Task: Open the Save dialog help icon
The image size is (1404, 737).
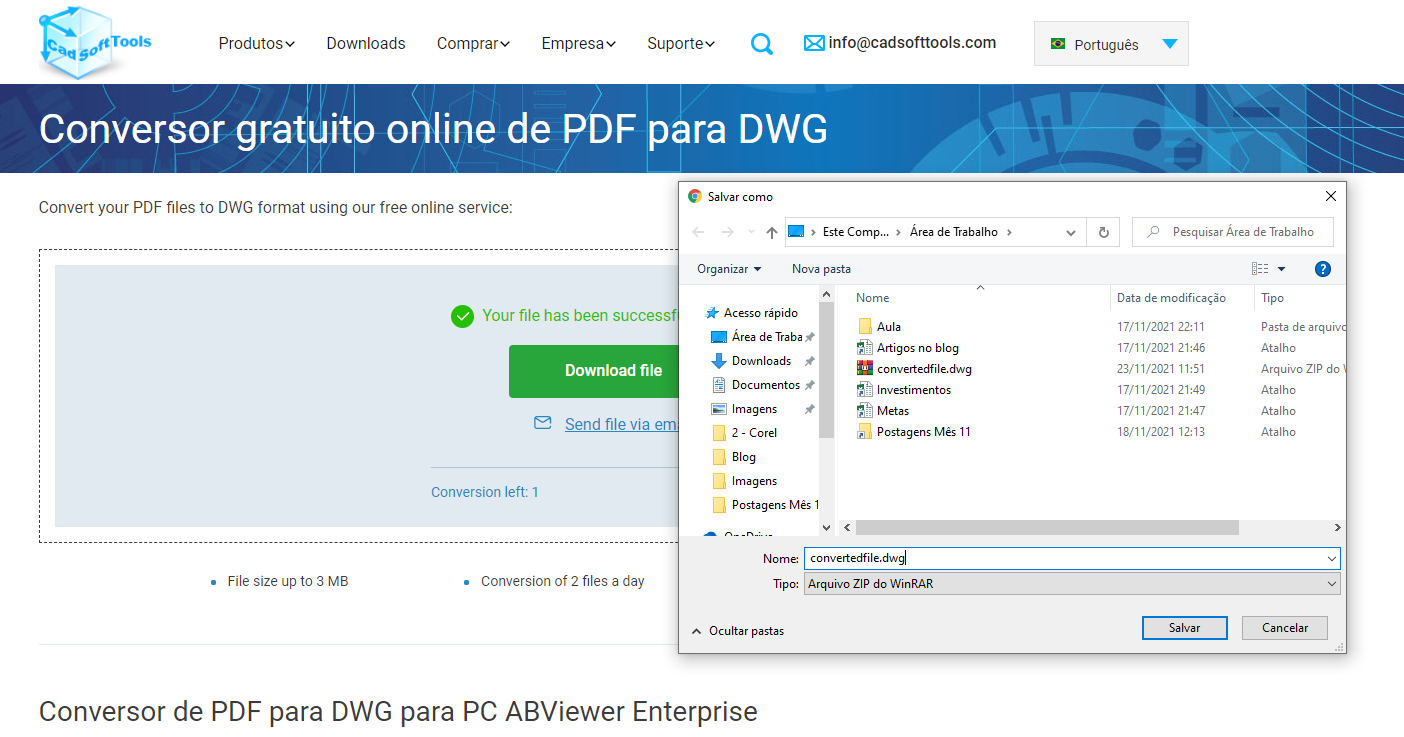Action: 1323,269
